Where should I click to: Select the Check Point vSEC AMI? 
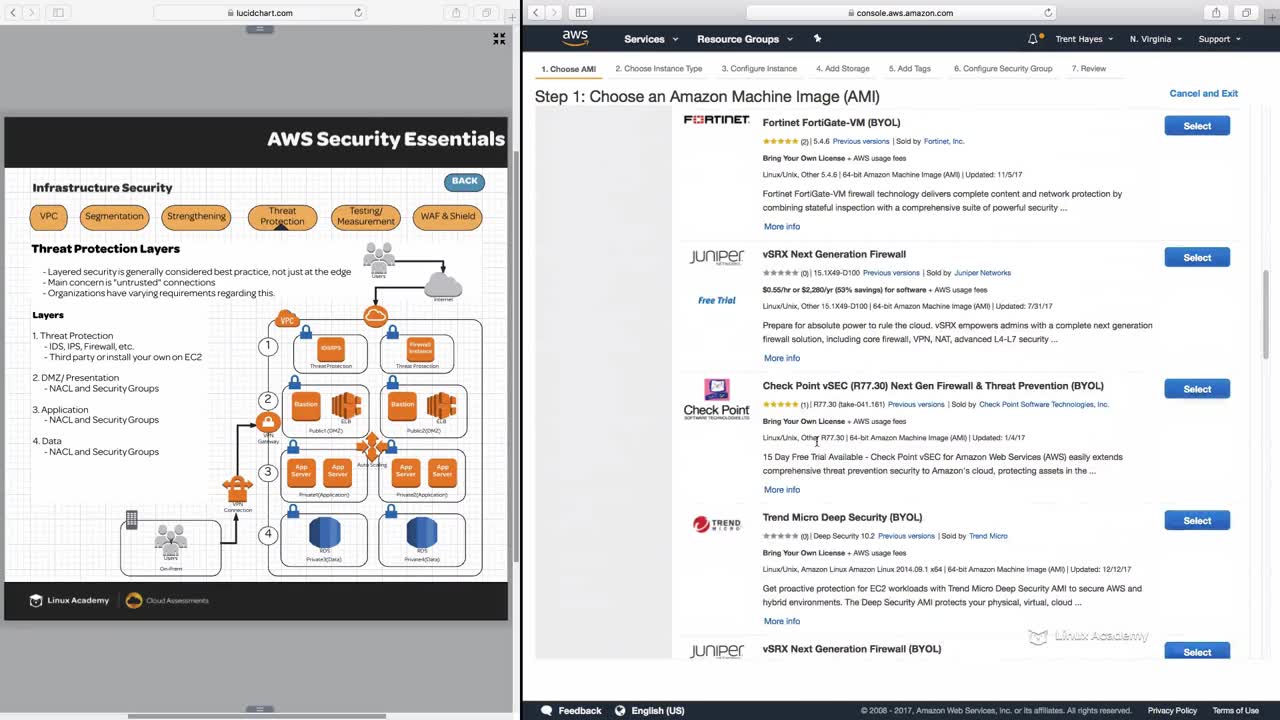tap(1197, 389)
